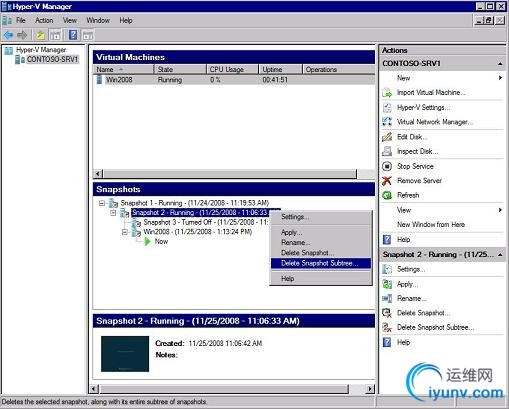Open the Action menu

tap(44, 20)
